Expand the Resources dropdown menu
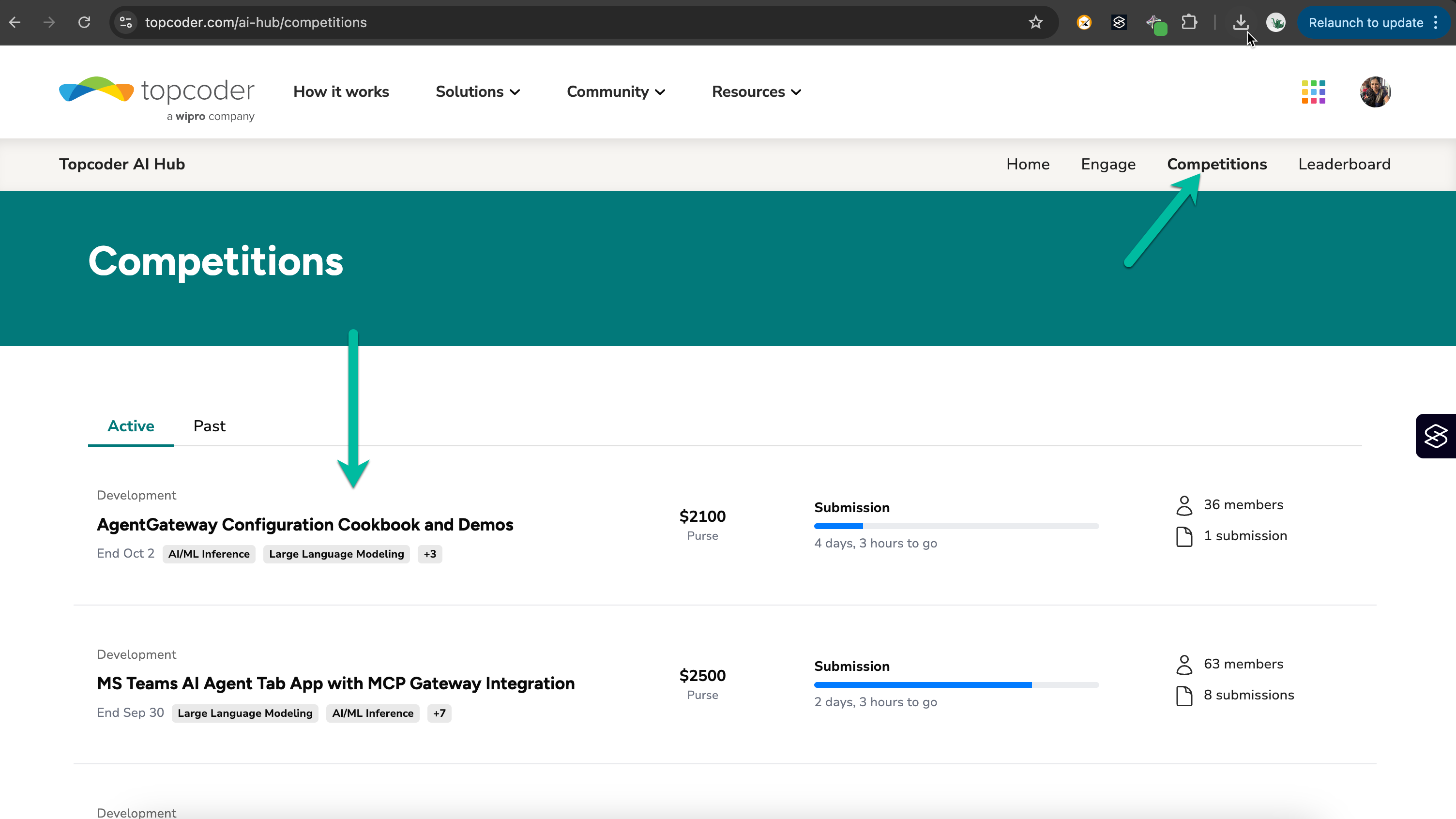The image size is (1456, 819). point(756,91)
